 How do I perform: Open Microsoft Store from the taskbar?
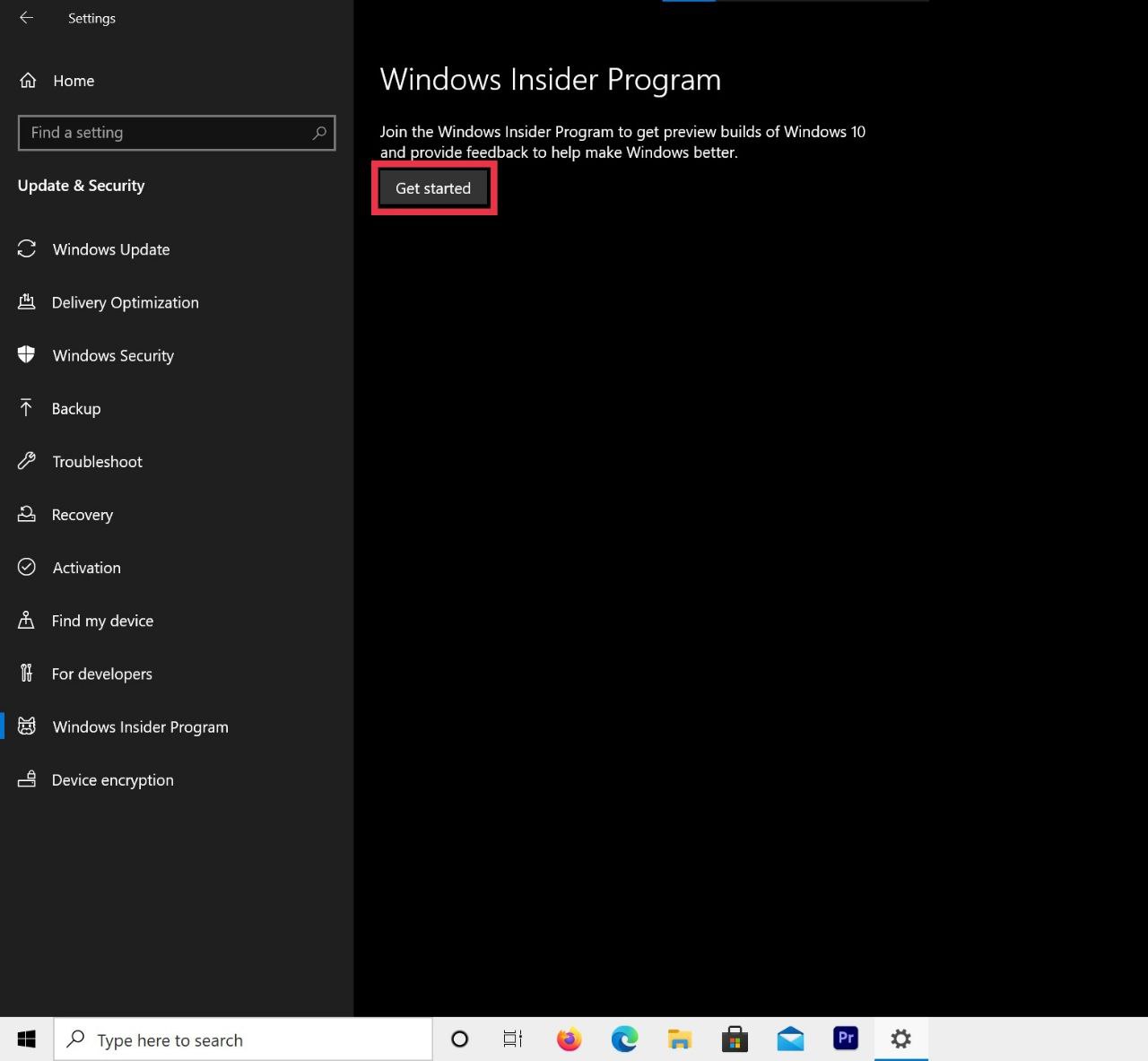click(x=735, y=1039)
